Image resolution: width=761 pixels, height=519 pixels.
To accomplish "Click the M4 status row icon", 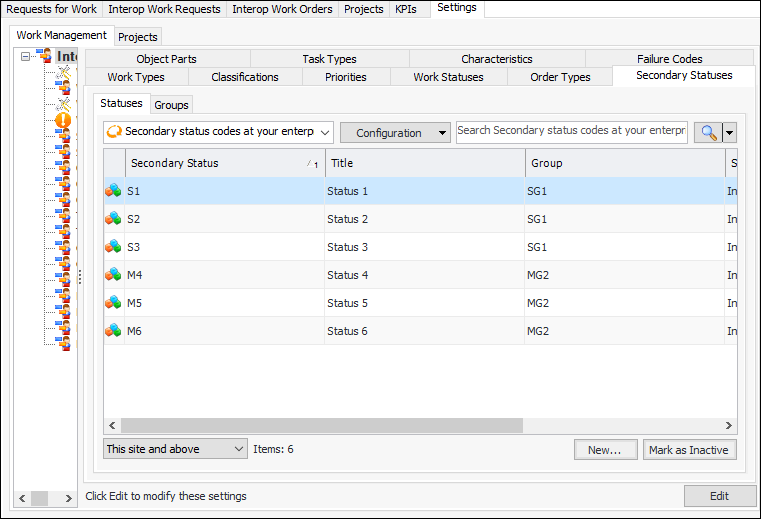I will coord(114,275).
